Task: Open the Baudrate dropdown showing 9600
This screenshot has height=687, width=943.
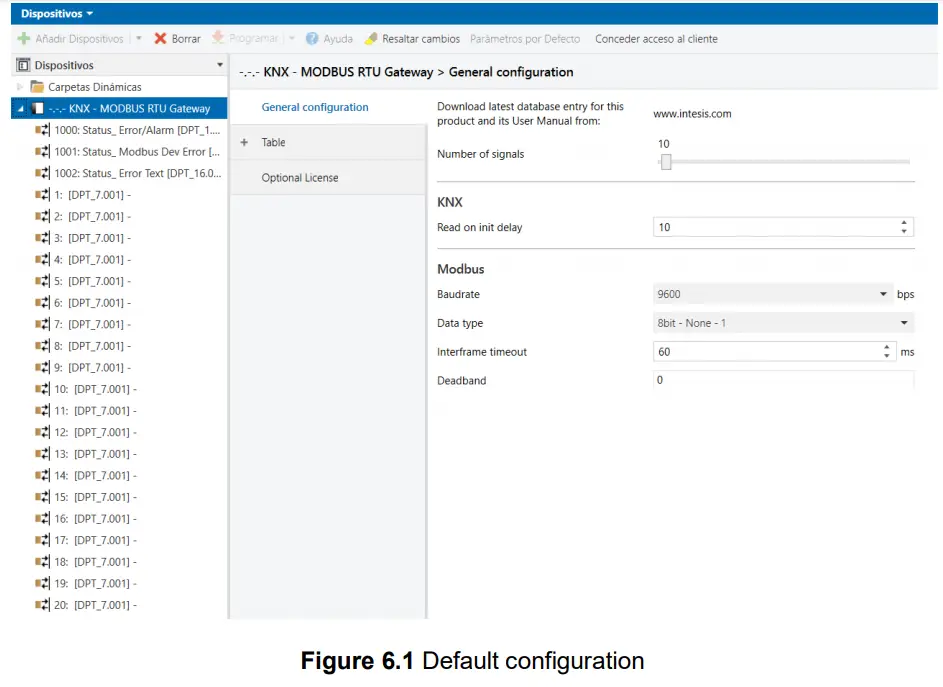Action: (x=884, y=294)
